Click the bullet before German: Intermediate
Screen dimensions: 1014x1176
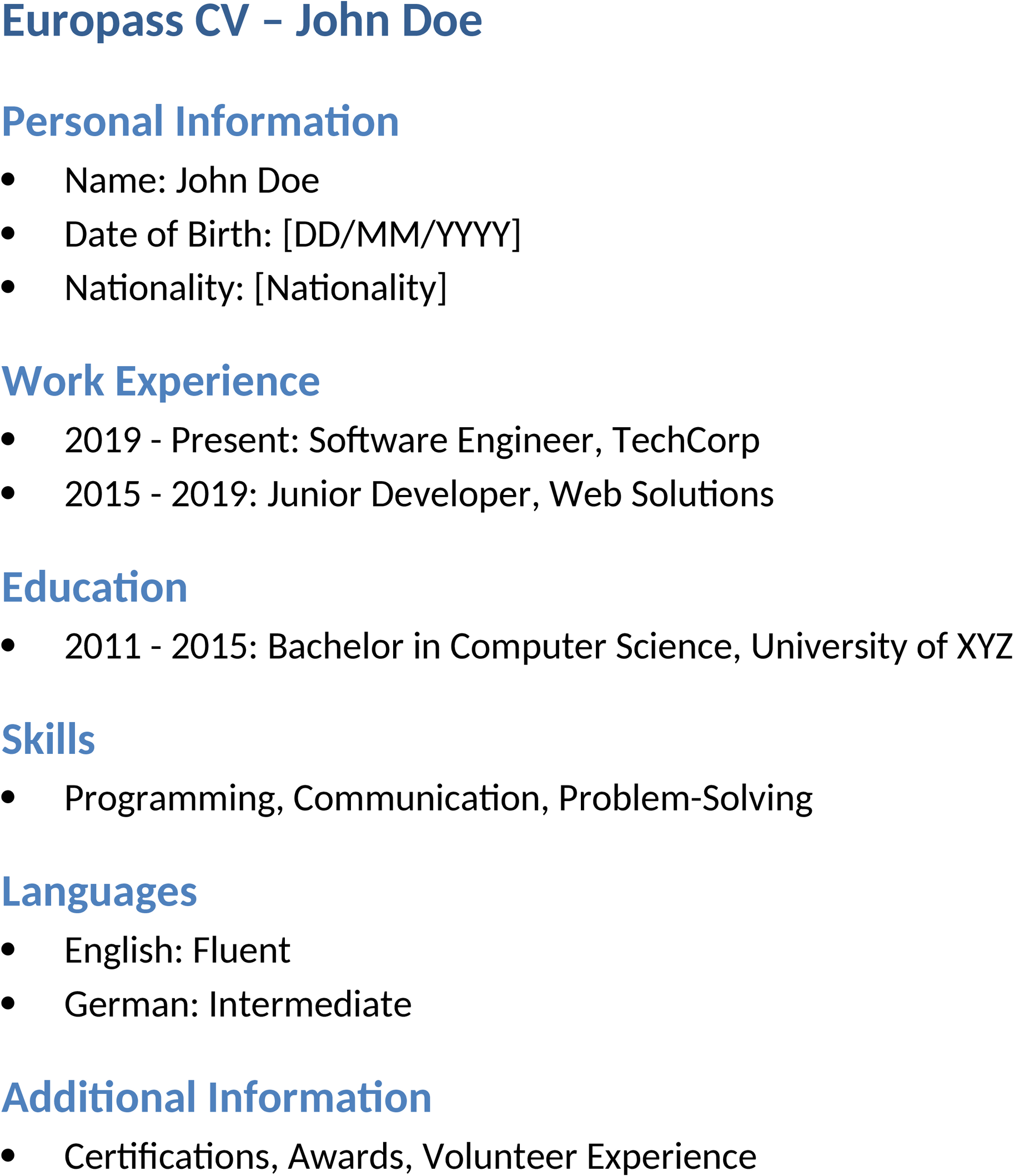pyautogui.click(x=8, y=1004)
